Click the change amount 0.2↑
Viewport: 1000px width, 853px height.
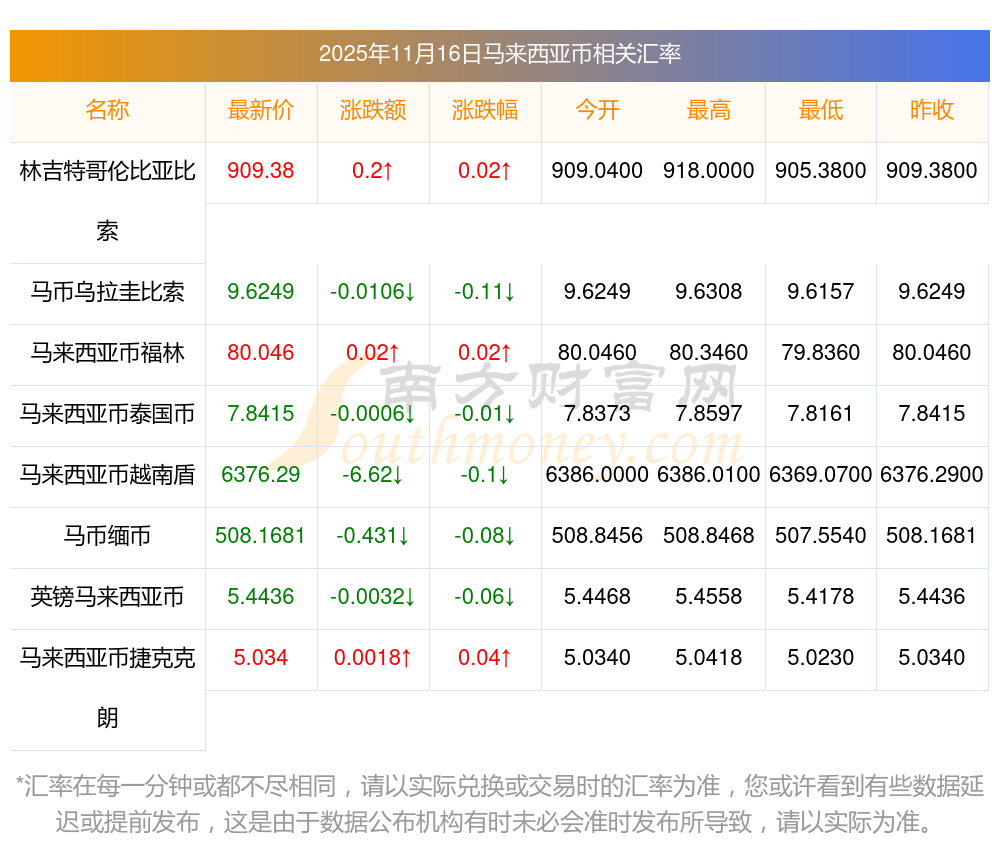pos(373,171)
